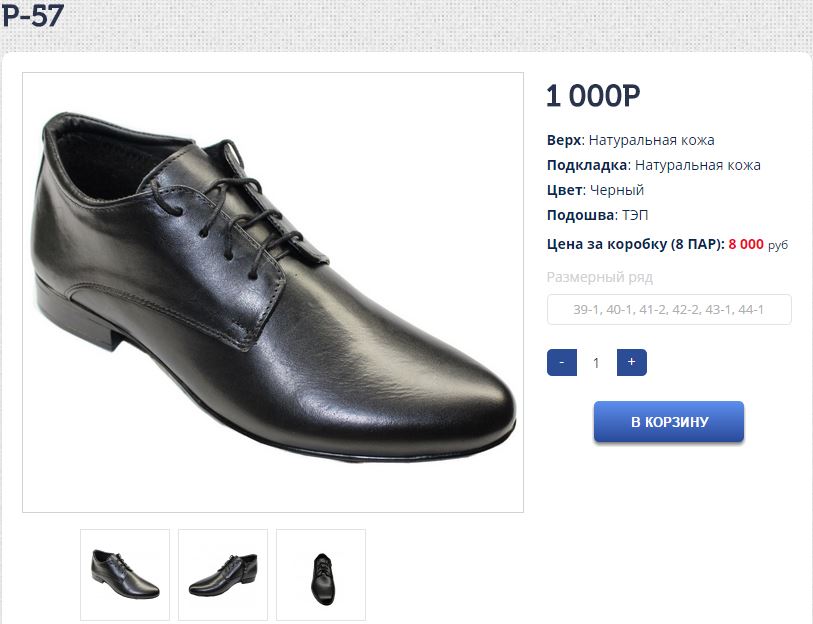Click the Верх material label

click(x=563, y=140)
